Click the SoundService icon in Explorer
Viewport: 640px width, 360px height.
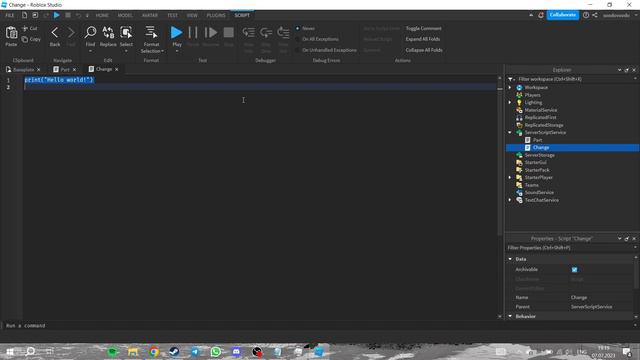click(519, 193)
